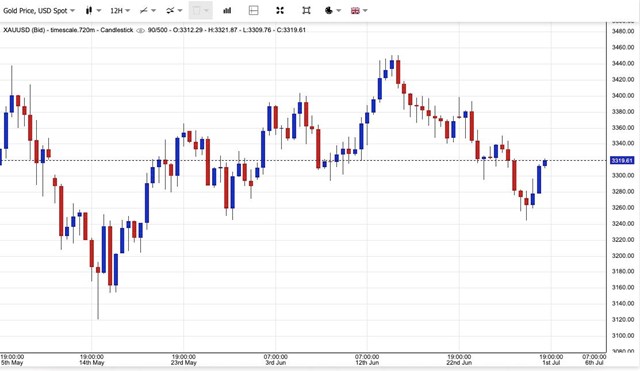Open the drawing line tools menu
640x371 pixels.
coord(148,11)
